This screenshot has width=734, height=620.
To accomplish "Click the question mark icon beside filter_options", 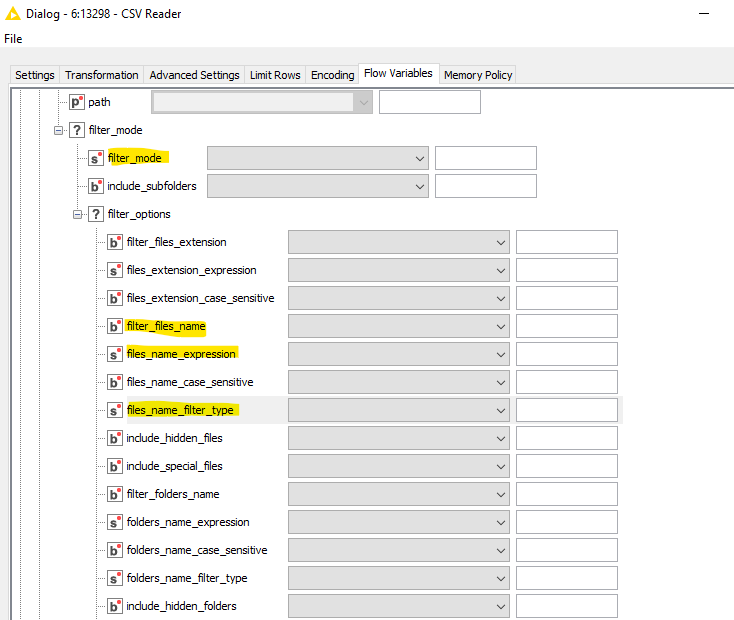I will (x=96, y=214).
